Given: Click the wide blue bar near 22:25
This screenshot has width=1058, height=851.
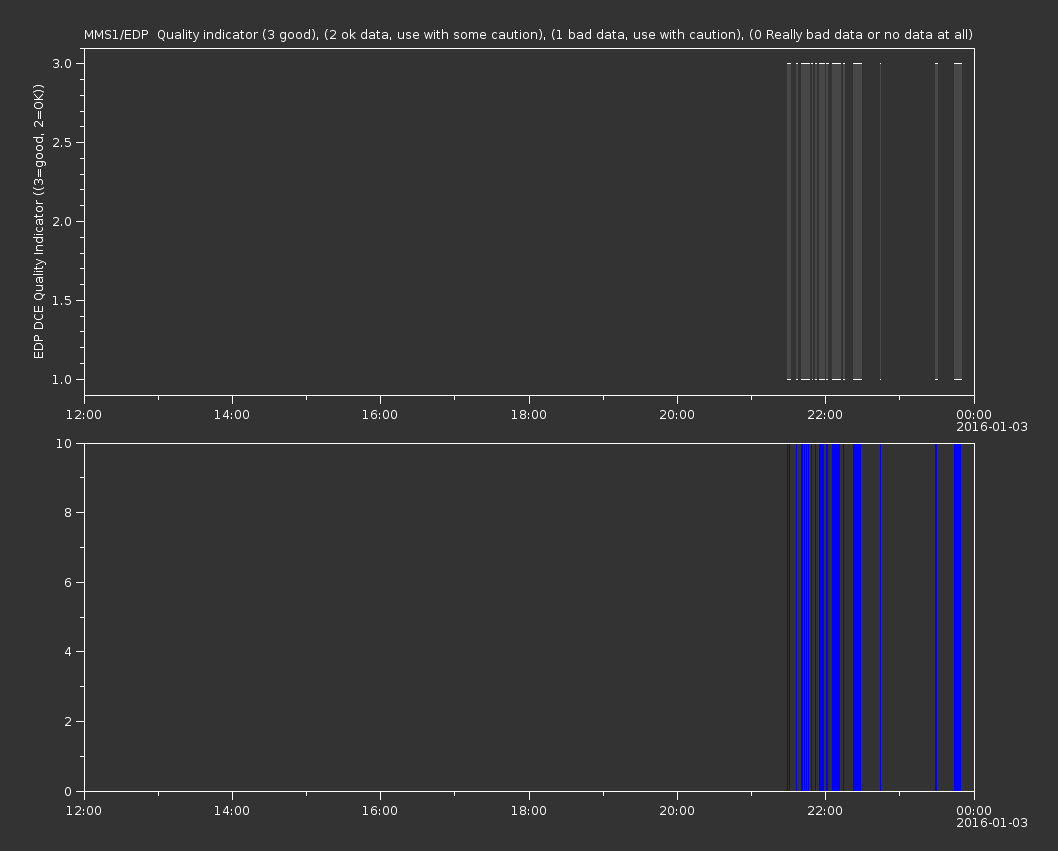Looking at the screenshot, I should [857, 617].
